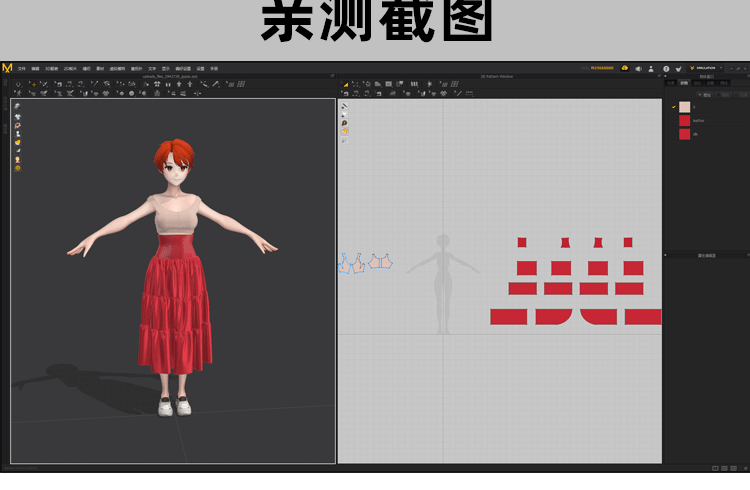Toggle checkmark beside the first fabric
Viewport: 750px width, 490px height.
click(674, 106)
